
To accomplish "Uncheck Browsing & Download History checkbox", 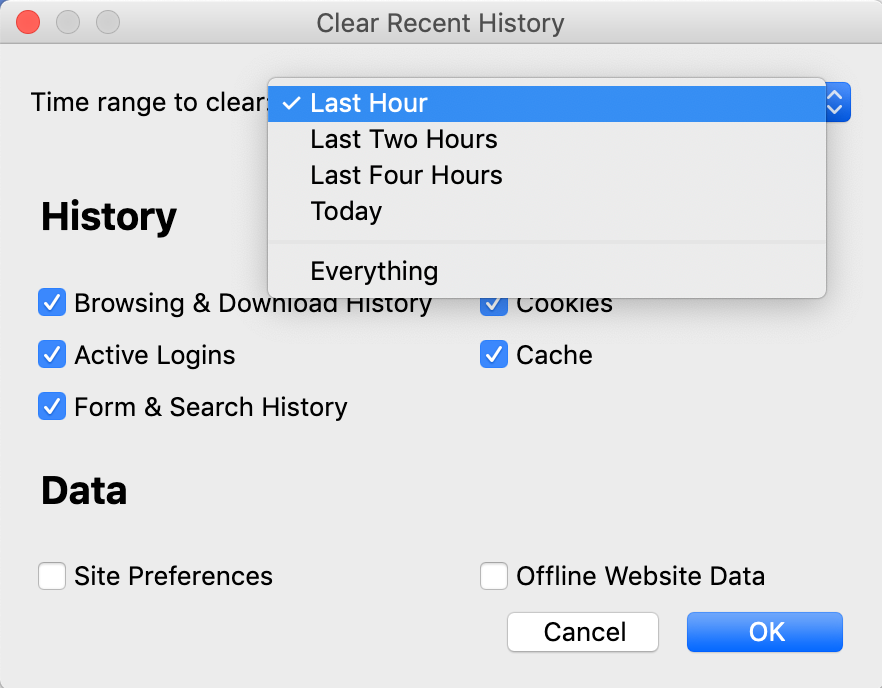I will (x=52, y=303).
